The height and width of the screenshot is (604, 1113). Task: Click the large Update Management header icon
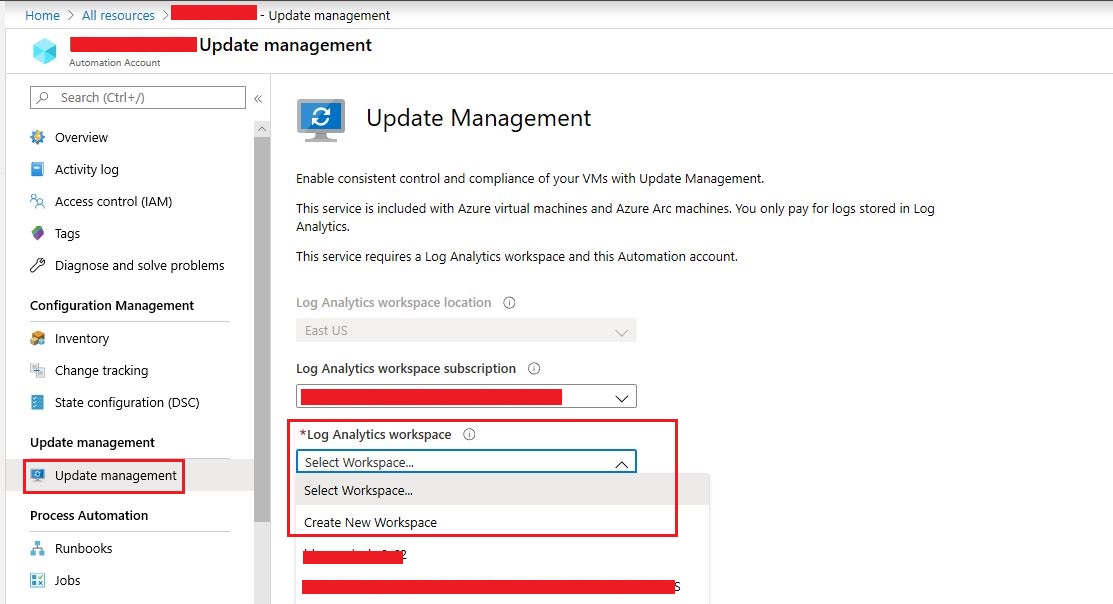(x=321, y=120)
